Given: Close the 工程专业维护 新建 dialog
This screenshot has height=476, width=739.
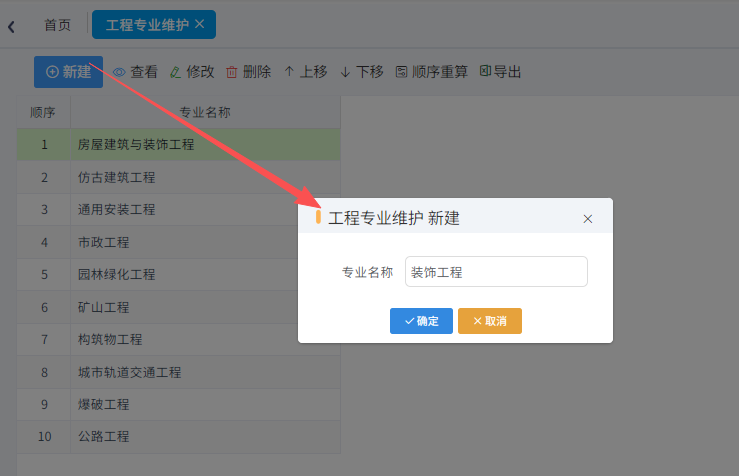Looking at the screenshot, I should tap(587, 219).
